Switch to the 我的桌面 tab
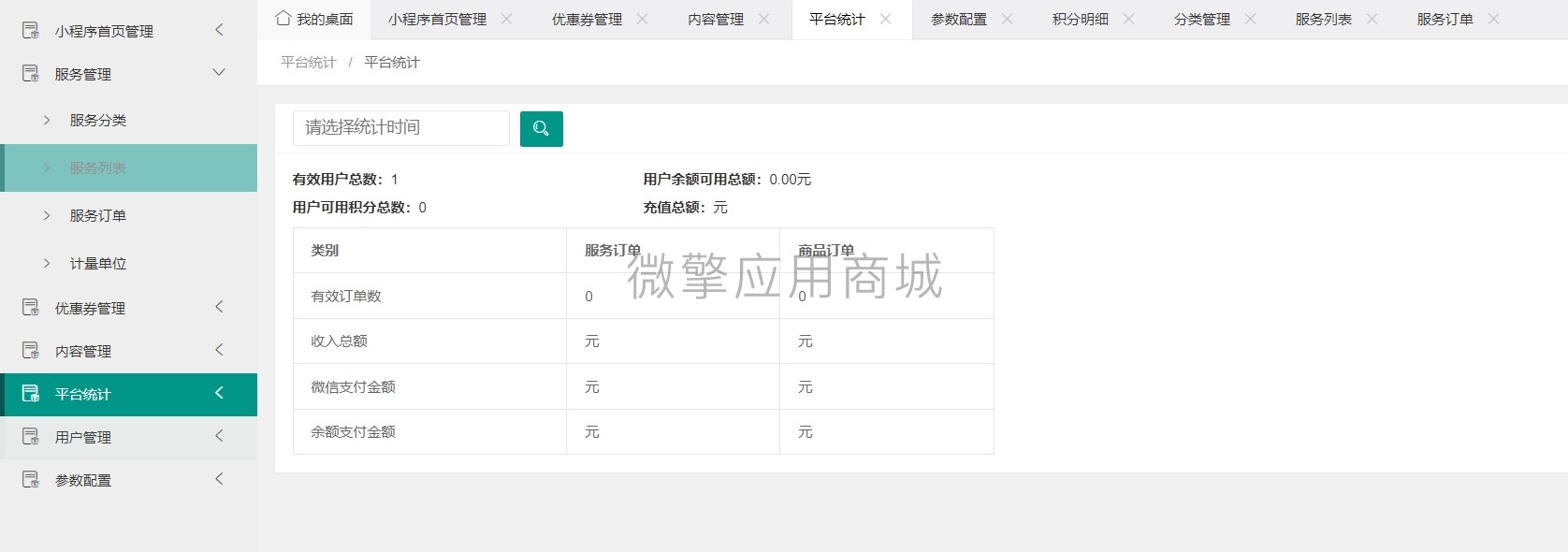Viewport: 1568px width, 552px height. 314,20
